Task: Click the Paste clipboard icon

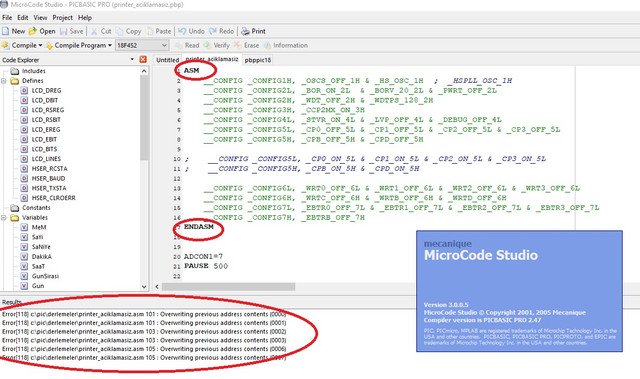Action: point(149,31)
